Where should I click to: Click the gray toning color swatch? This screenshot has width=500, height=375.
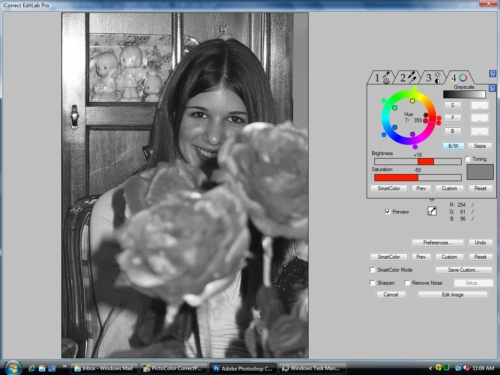pyautogui.click(x=480, y=172)
